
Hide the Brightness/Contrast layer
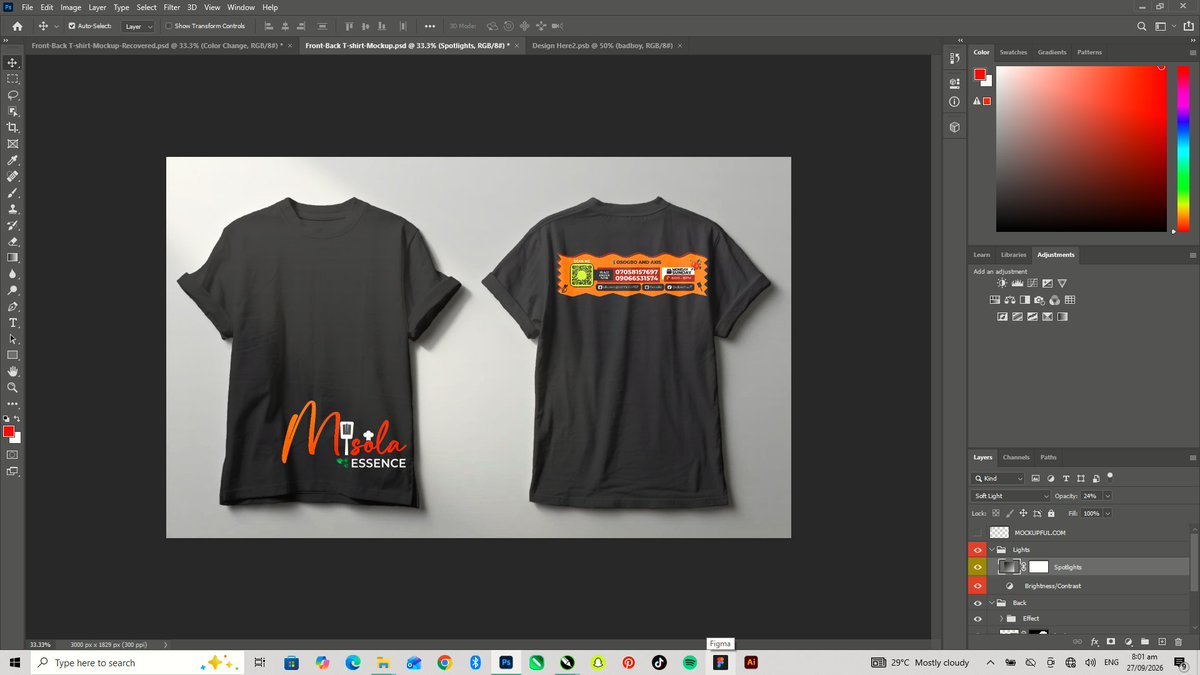pyautogui.click(x=978, y=585)
